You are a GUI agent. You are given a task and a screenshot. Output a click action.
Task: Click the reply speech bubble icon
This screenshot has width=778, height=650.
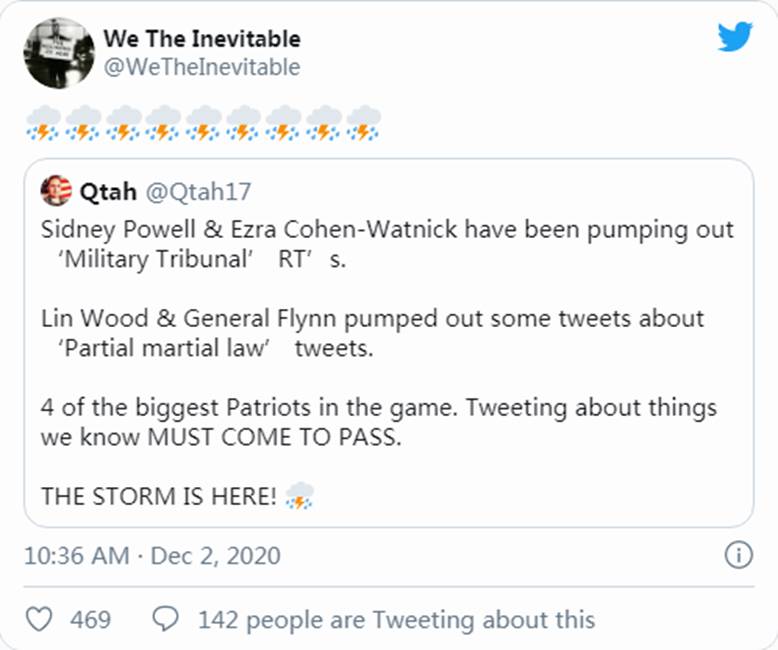pos(165,619)
